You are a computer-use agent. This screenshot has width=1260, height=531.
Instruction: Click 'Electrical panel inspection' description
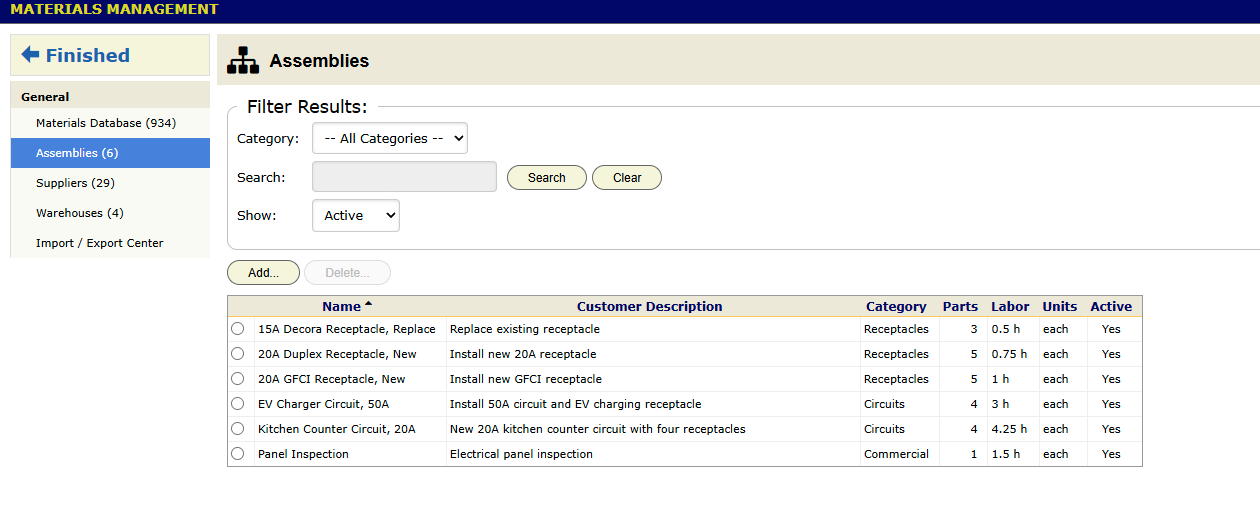521,454
